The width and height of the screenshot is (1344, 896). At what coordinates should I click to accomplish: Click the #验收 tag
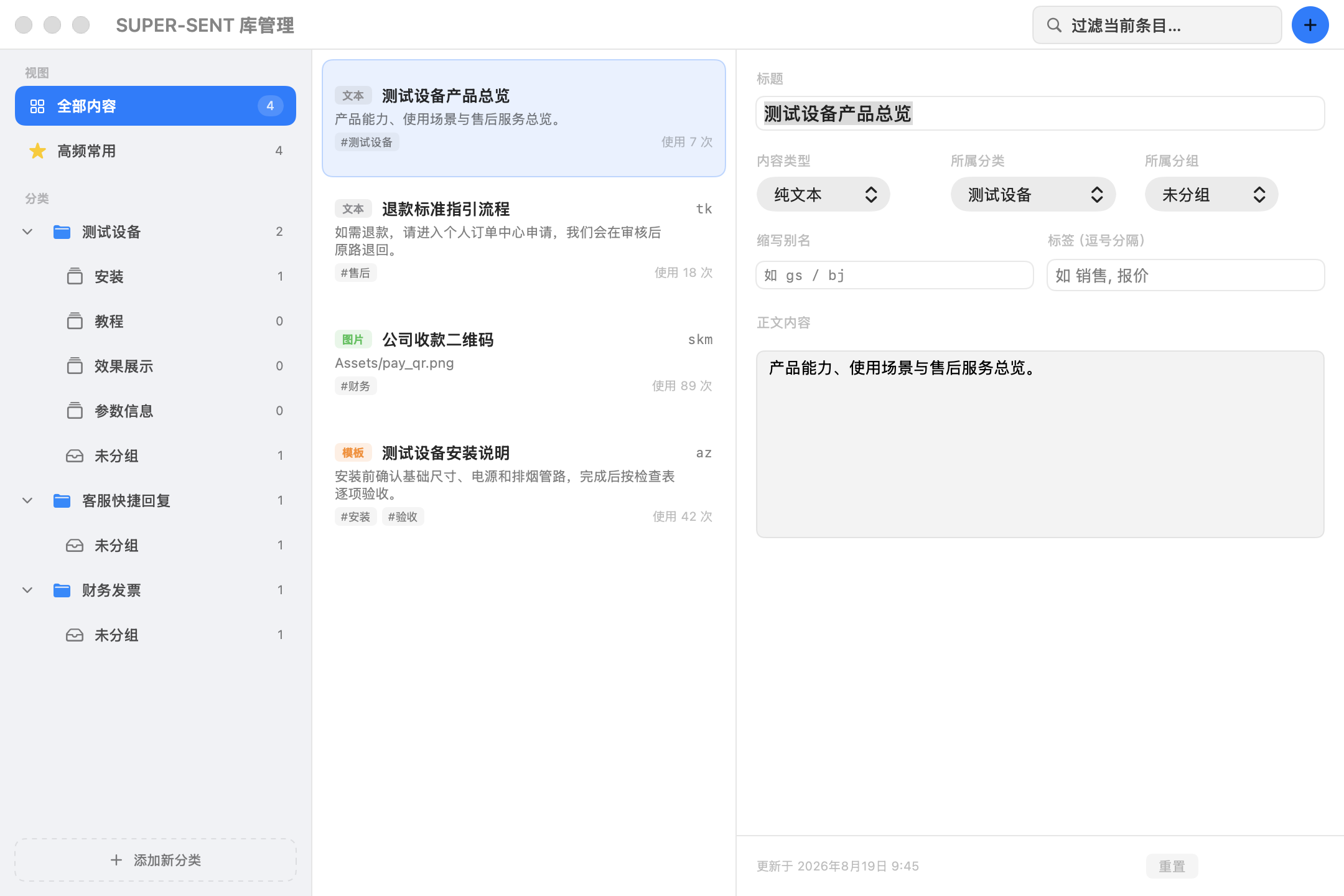coord(403,517)
